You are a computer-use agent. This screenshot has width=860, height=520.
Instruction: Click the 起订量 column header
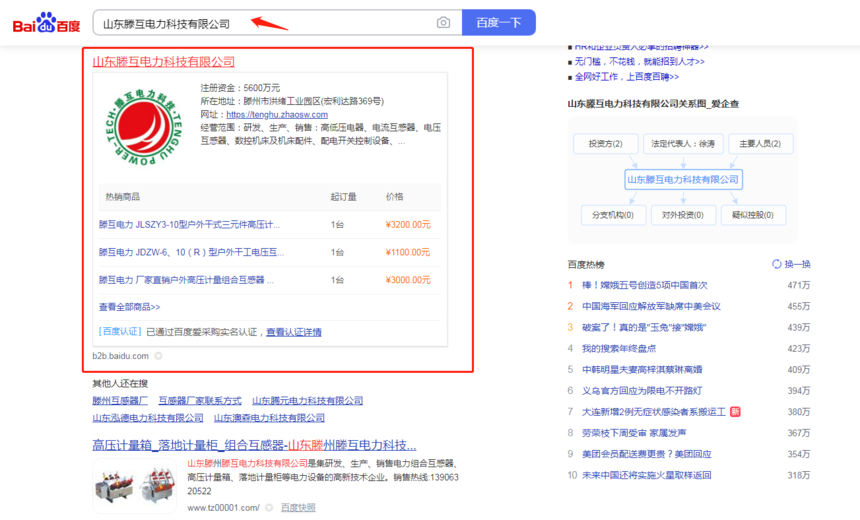tap(343, 197)
